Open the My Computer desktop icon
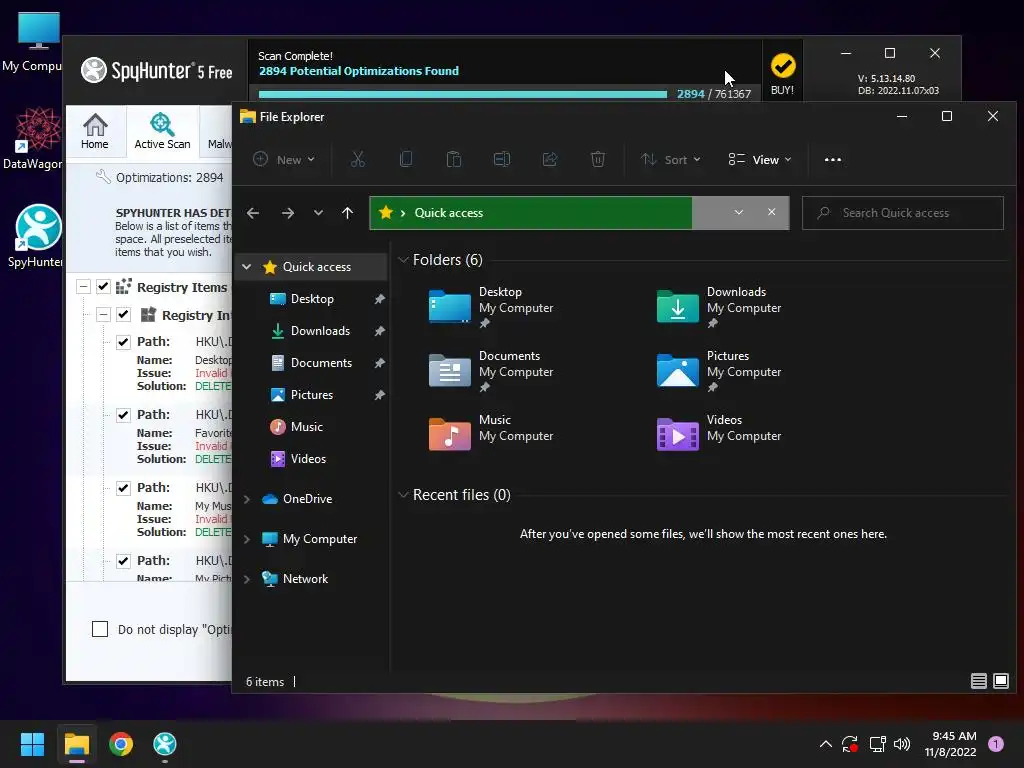The width and height of the screenshot is (1024, 768). pyautogui.click(x=34, y=42)
